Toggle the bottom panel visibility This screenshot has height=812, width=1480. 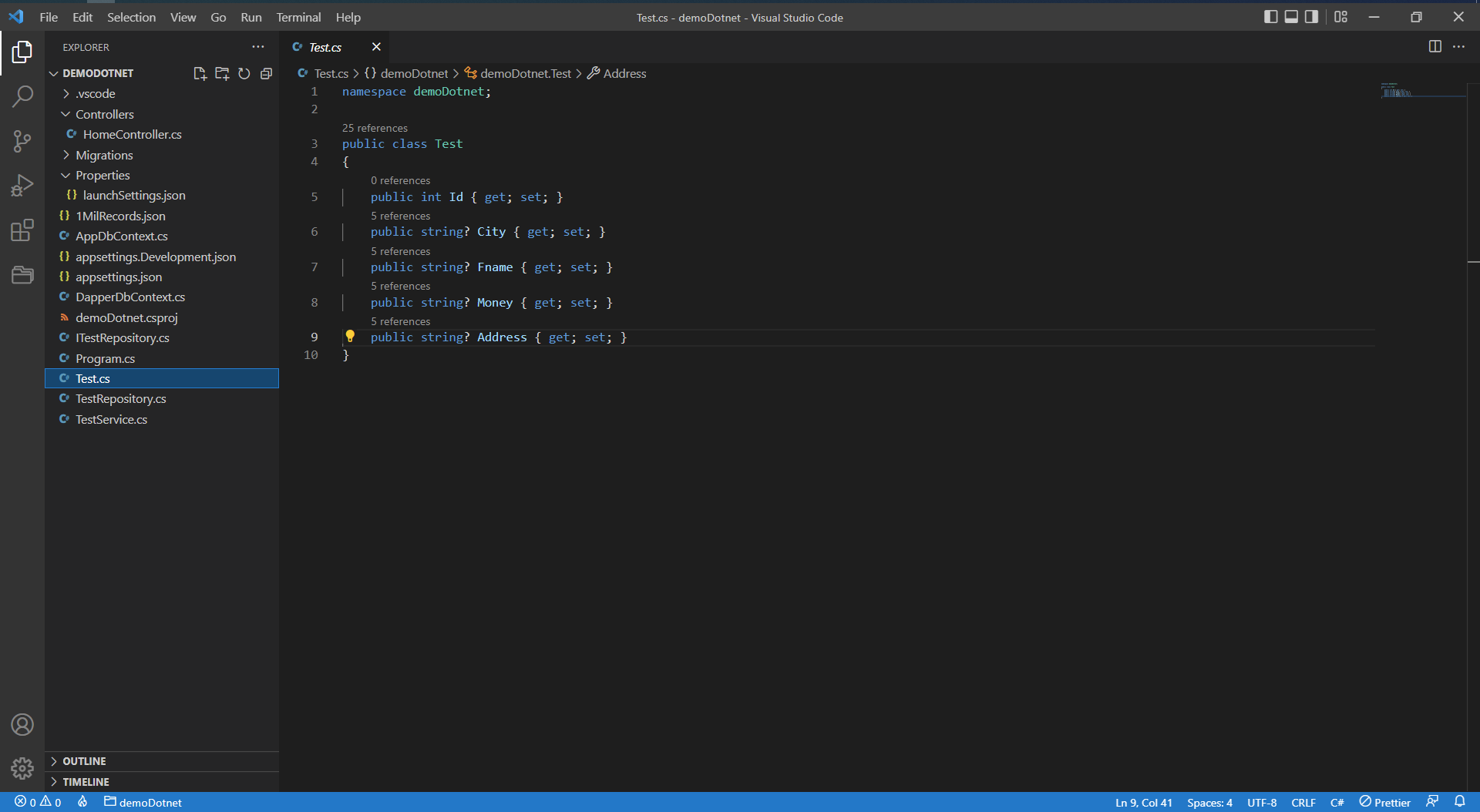click(1291, 17)
